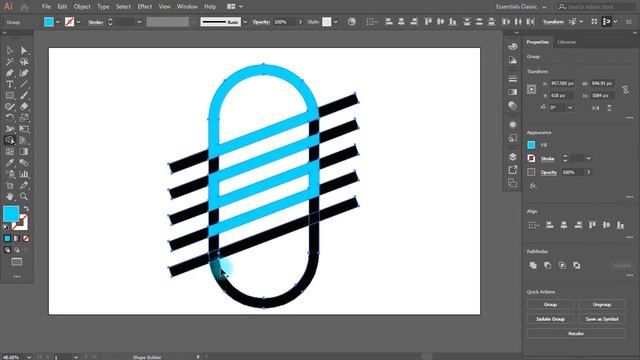Select the Shape Builder tool
This screenshot has width=640, height=360.
point(10,140)
